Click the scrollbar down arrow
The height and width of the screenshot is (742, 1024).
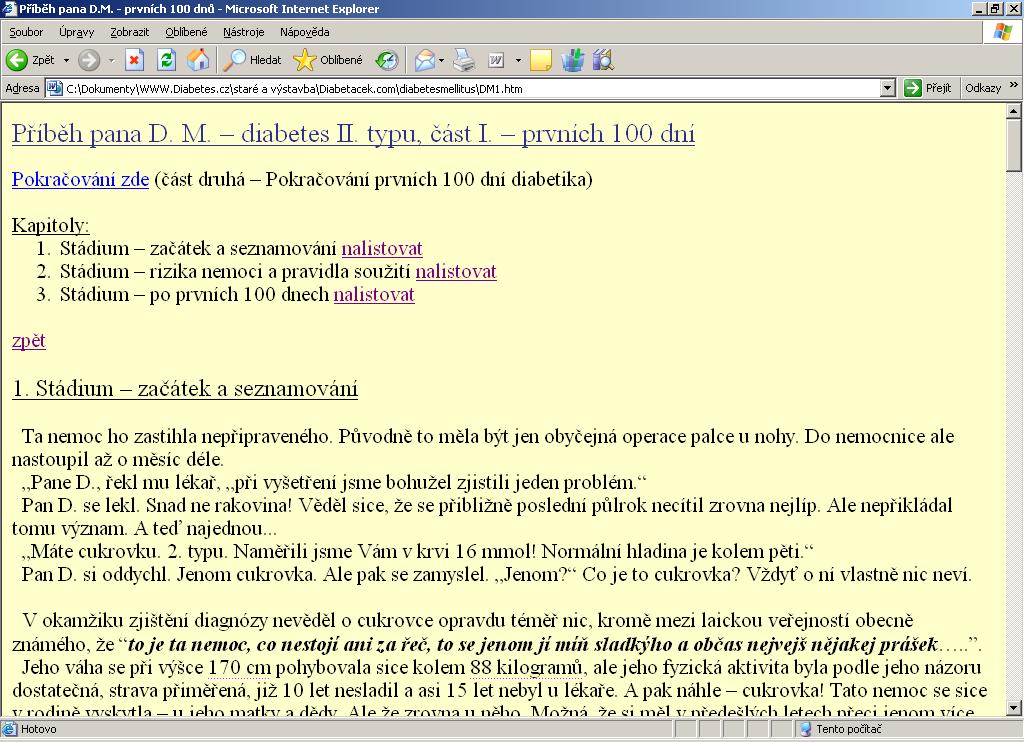(1014, 708)
